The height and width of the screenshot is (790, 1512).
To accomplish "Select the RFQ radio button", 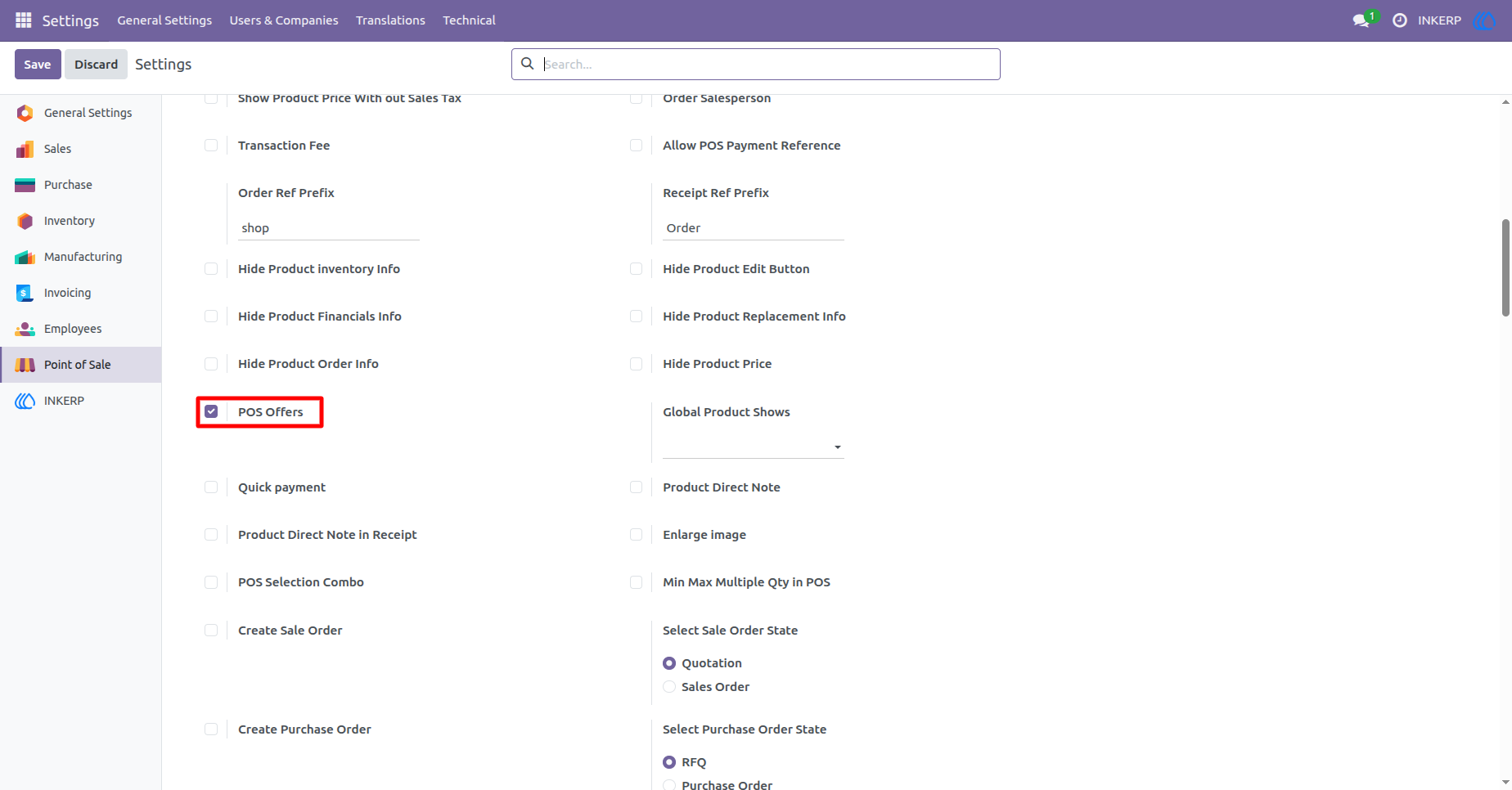I will pyautogui.click(x=669, y=762).
